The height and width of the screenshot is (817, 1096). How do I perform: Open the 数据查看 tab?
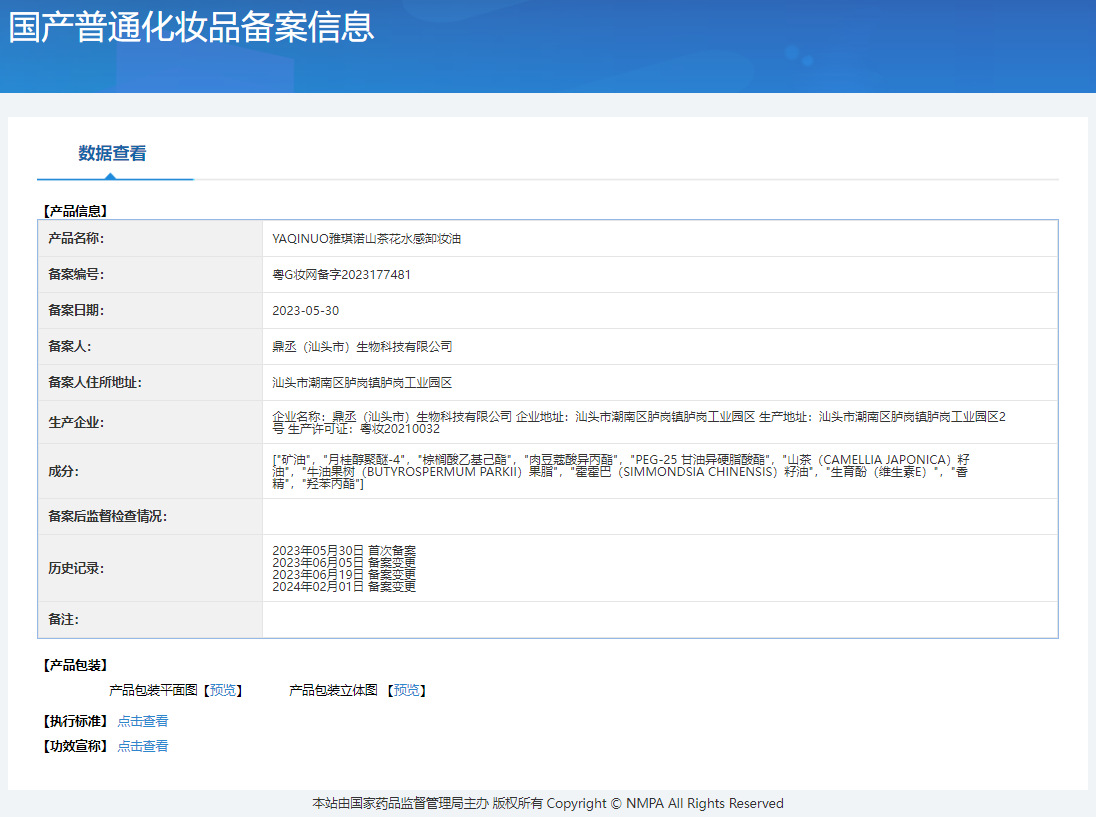pyautogui.click(x=113, y=154)
